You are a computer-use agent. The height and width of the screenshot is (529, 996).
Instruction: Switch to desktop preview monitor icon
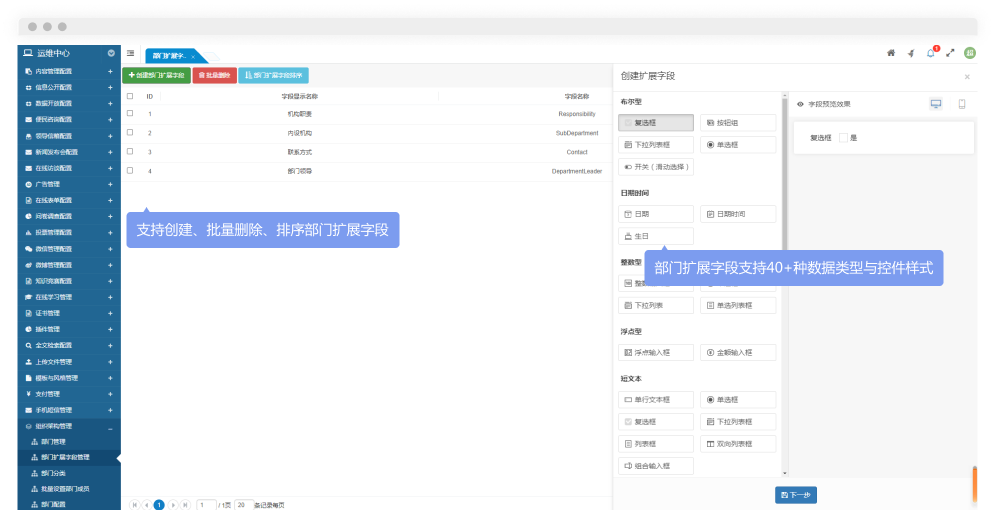(x=936, y=104)
